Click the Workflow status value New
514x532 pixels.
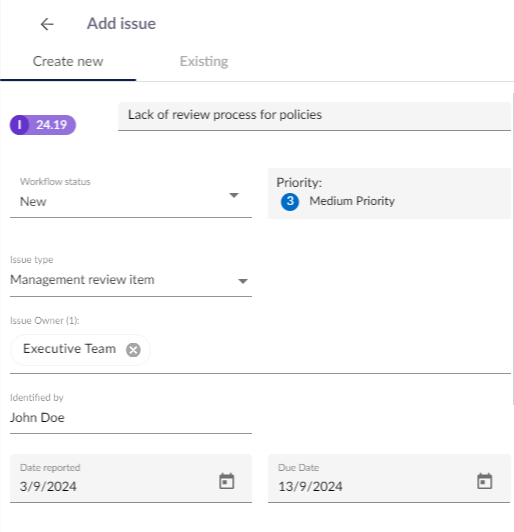[33, 202]
